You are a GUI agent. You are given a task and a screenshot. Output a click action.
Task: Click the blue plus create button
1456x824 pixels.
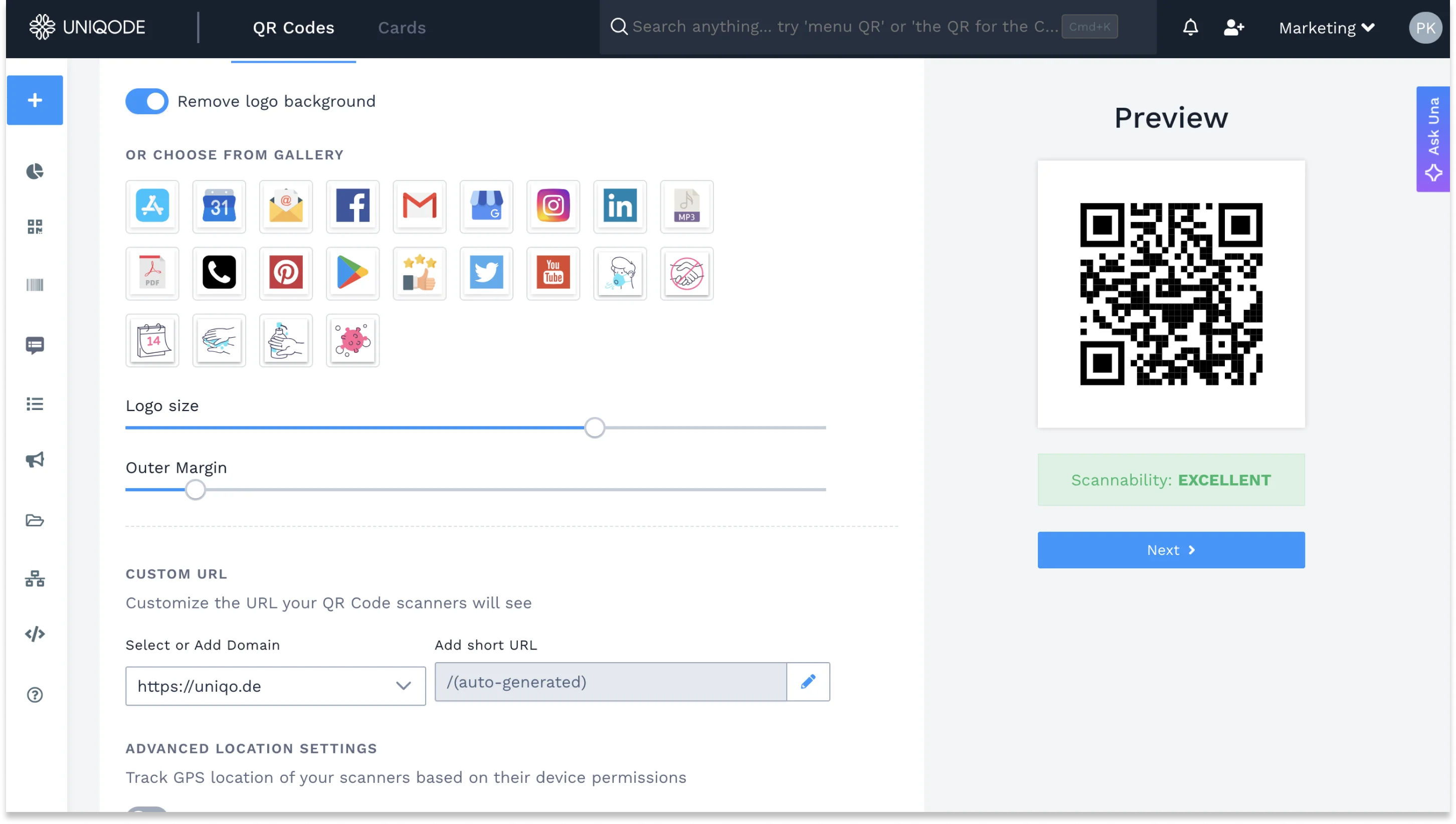[35, 100]
